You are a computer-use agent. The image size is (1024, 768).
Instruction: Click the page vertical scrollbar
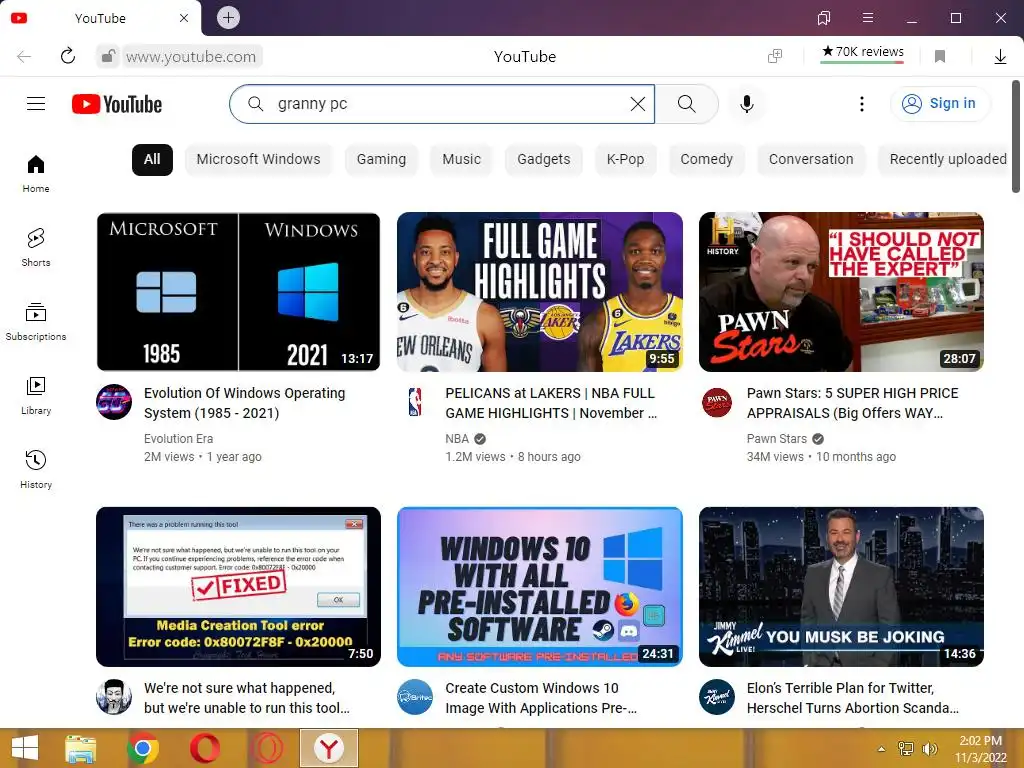pyautogui.click(x=1016, y=136)
